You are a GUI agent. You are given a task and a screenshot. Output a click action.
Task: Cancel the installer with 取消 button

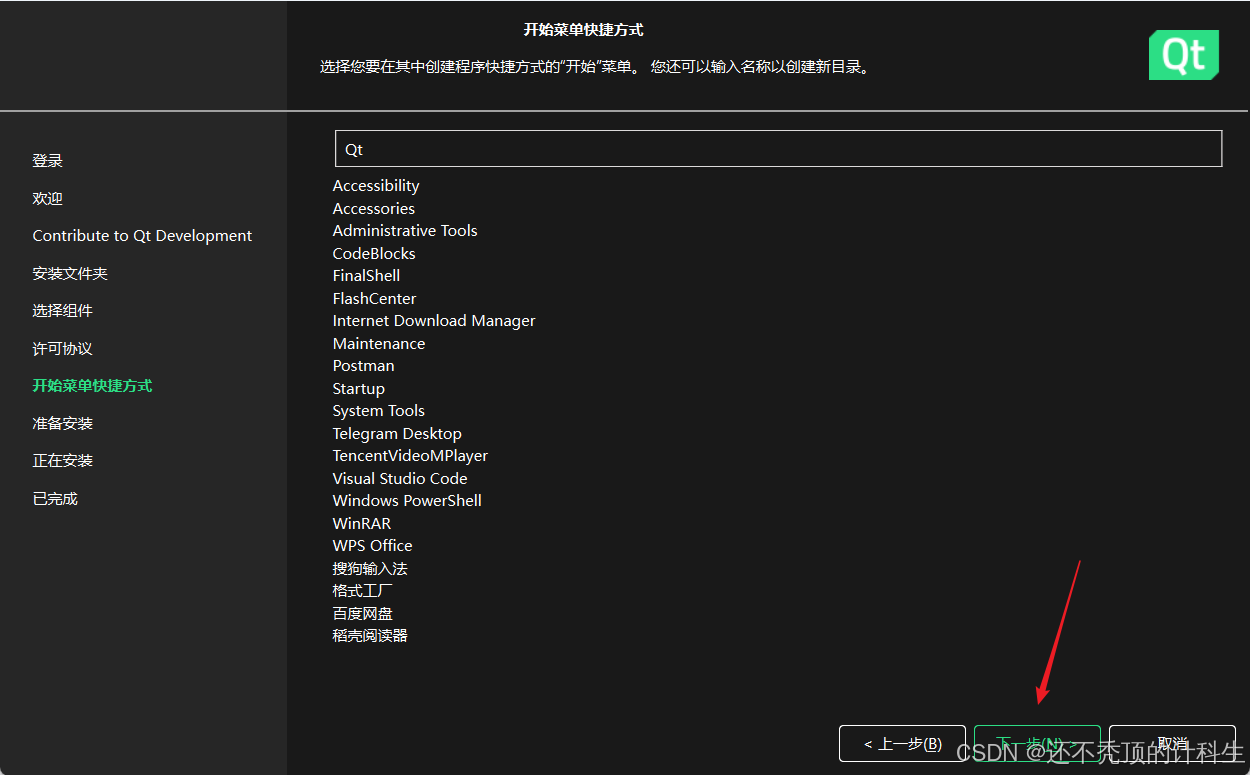(x=1172, y=744)
